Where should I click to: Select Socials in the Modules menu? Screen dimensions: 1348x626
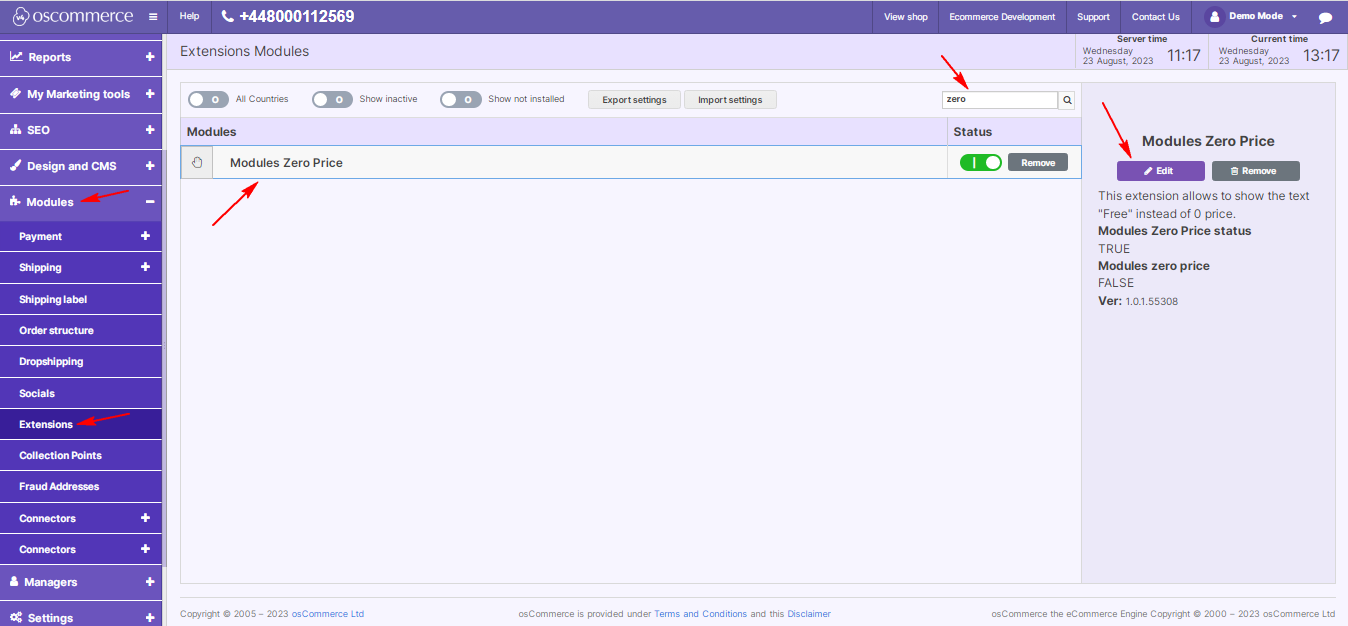tap(81, 393)
